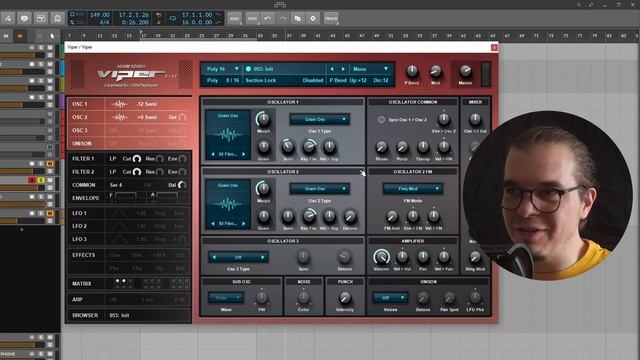This screenshot has width=640, height=360.
Task: Click the Filter 2 Cut mini knob in the sidebar
Action: [137, 172]
